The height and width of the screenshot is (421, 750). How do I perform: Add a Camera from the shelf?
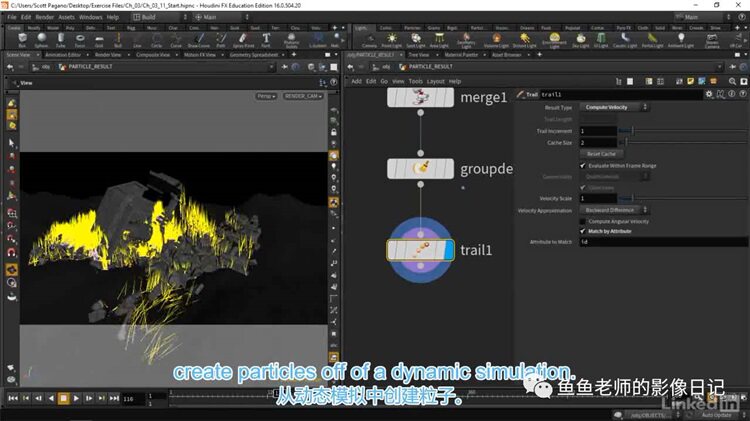[x=369, y=40]
